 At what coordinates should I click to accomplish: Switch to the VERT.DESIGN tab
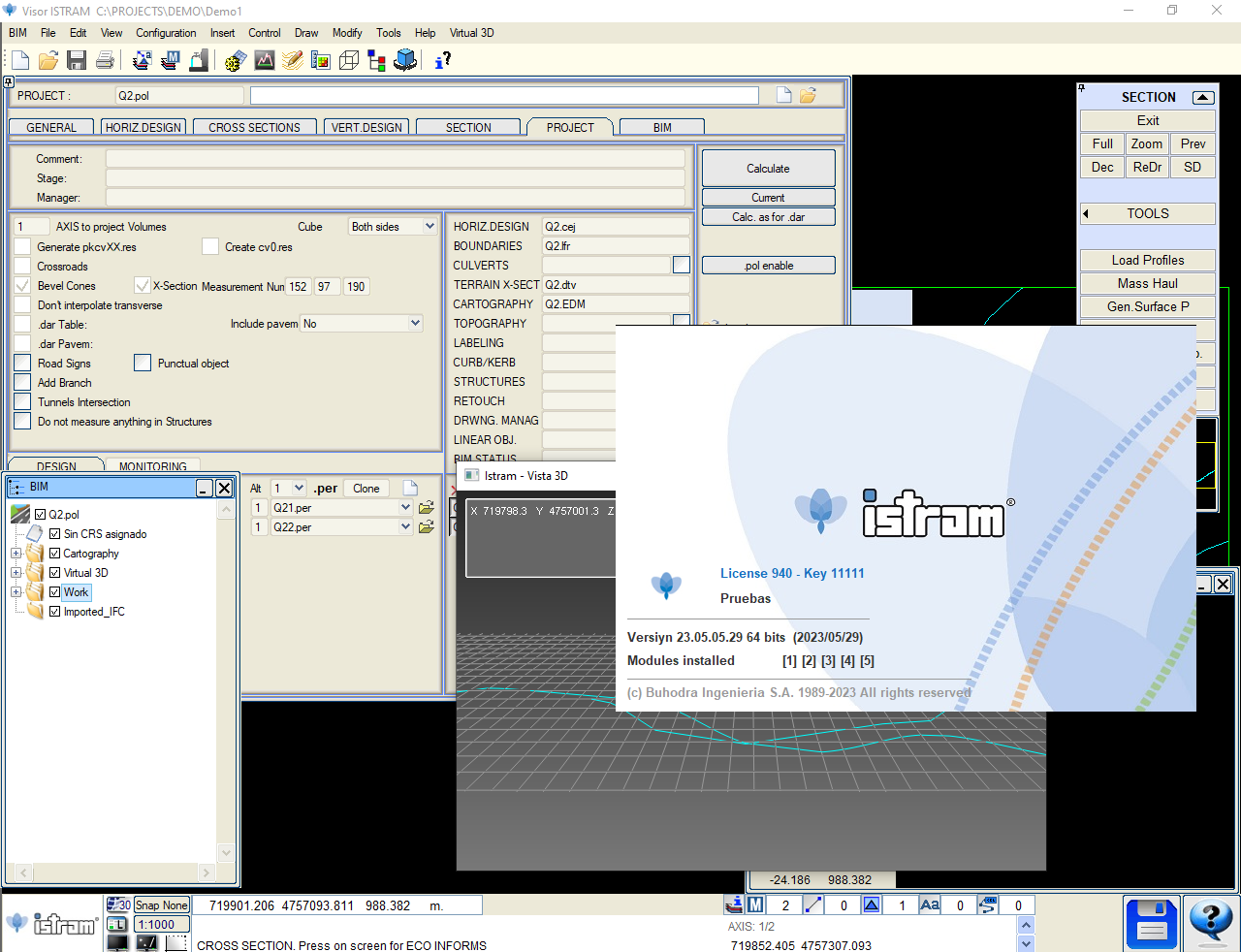point(366,127)
